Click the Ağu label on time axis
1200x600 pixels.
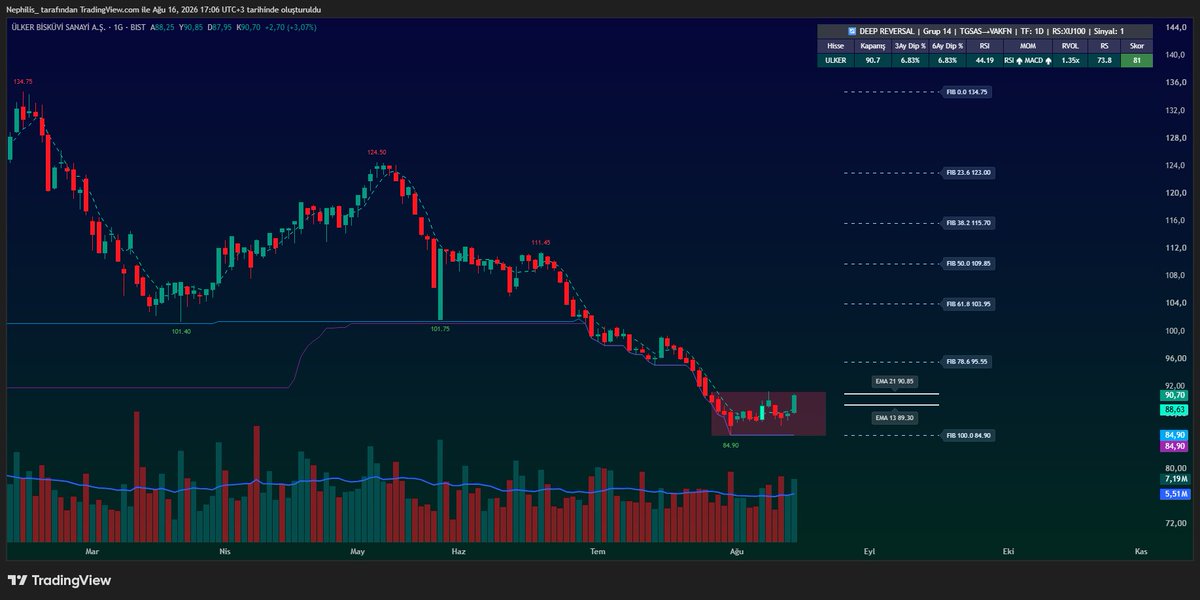[737, 551]
